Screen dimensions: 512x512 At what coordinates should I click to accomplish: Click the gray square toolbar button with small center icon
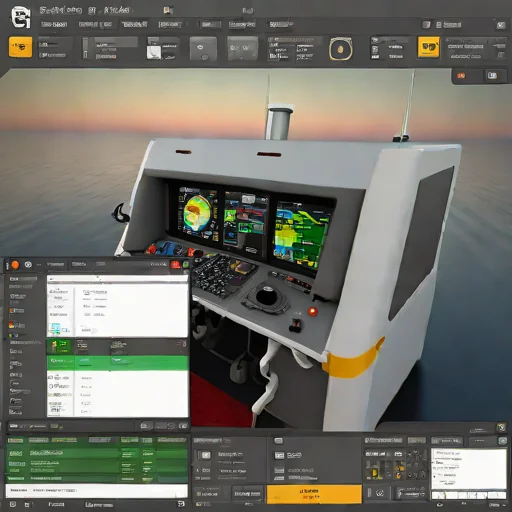(x=203, y=49)
